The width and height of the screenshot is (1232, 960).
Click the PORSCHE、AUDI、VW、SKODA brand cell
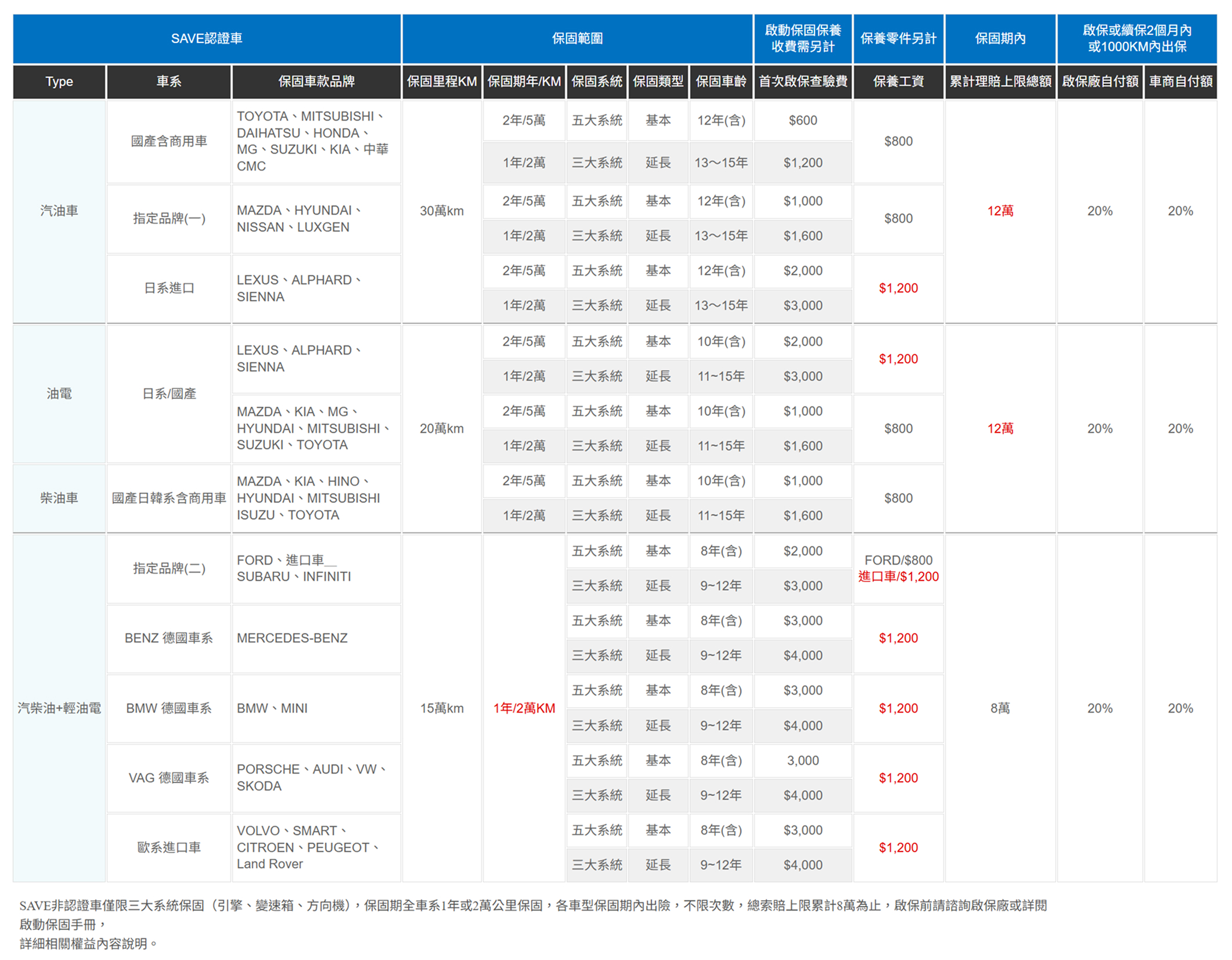click(316, 778)
